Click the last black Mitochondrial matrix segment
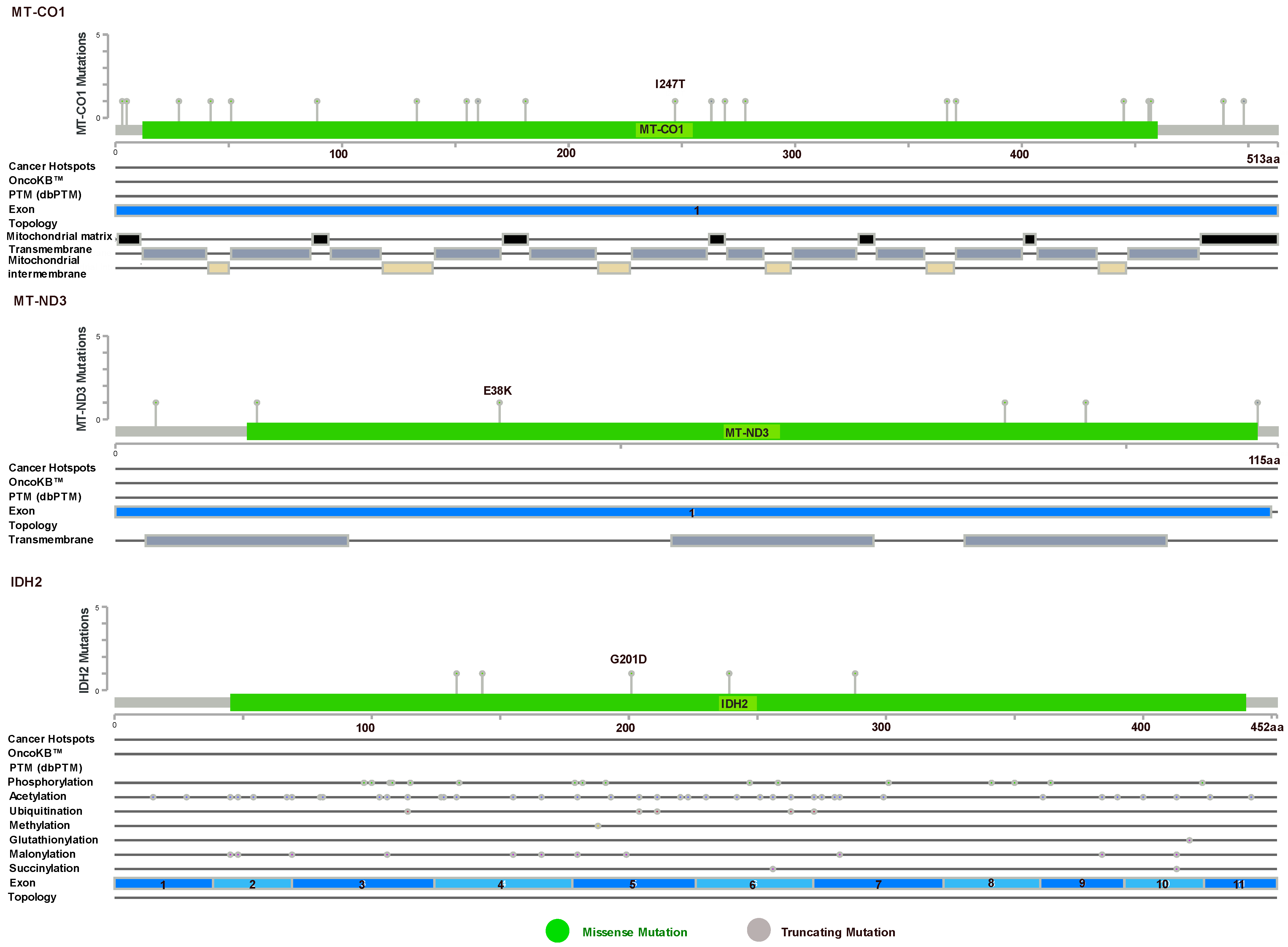The image size is (1288, 947). click(x=1239, y=240)
